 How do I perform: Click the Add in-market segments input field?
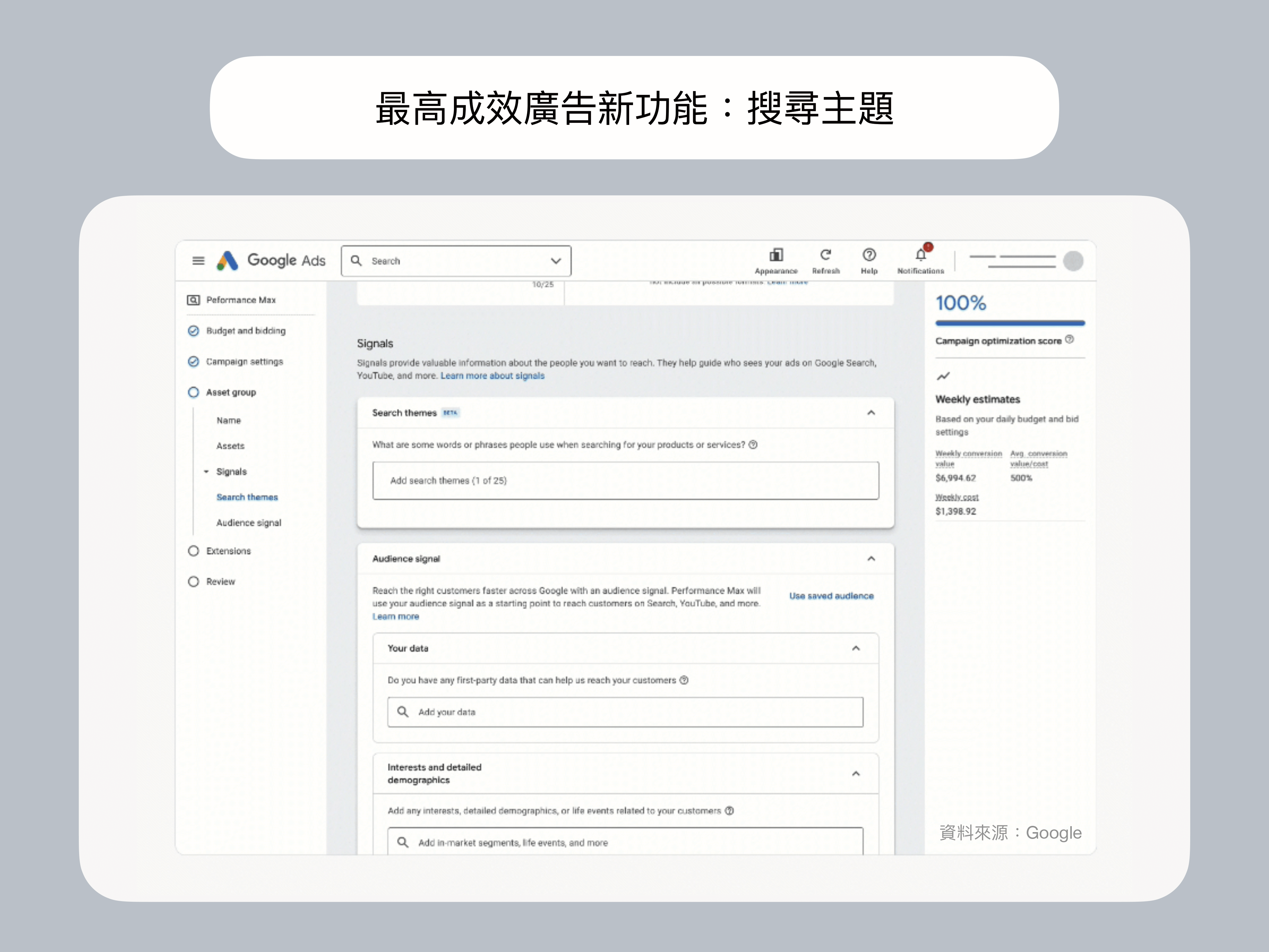[625, 841]
